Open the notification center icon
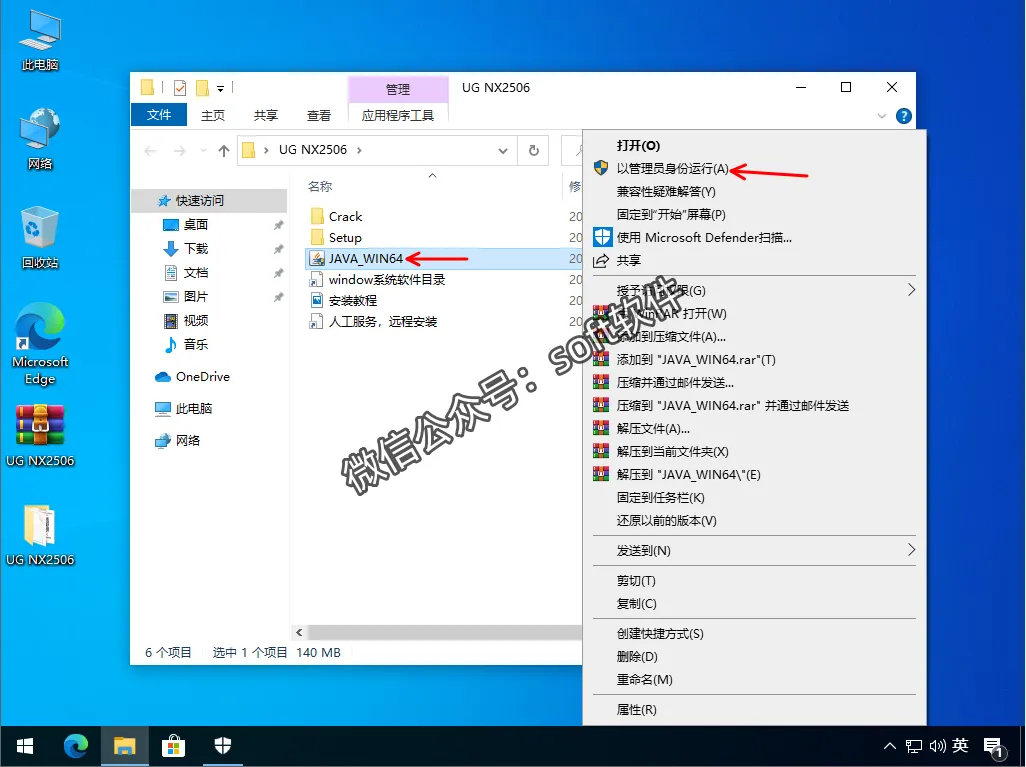 point(993,747)
